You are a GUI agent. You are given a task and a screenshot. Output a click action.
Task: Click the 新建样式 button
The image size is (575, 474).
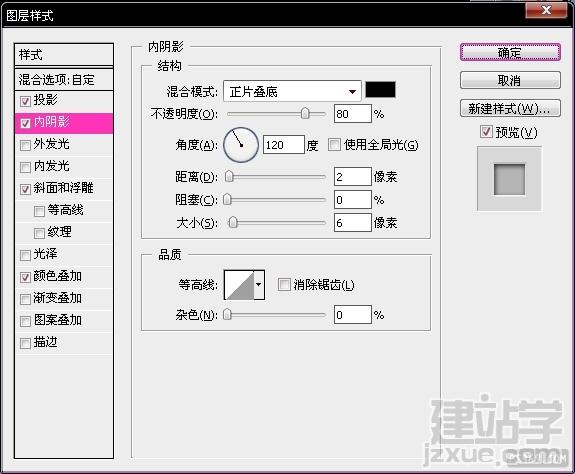point(510,108)
